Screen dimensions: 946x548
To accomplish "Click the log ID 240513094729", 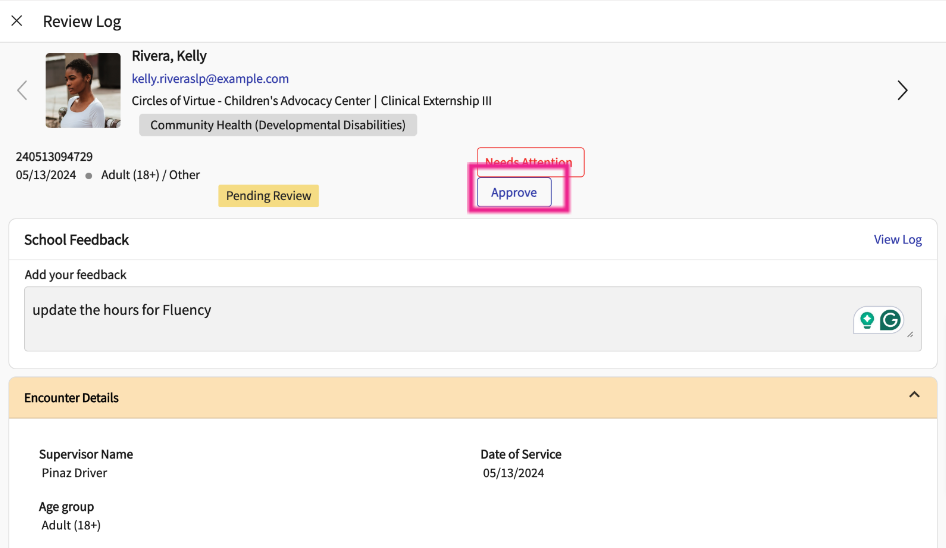I will [x=54, y=157].
